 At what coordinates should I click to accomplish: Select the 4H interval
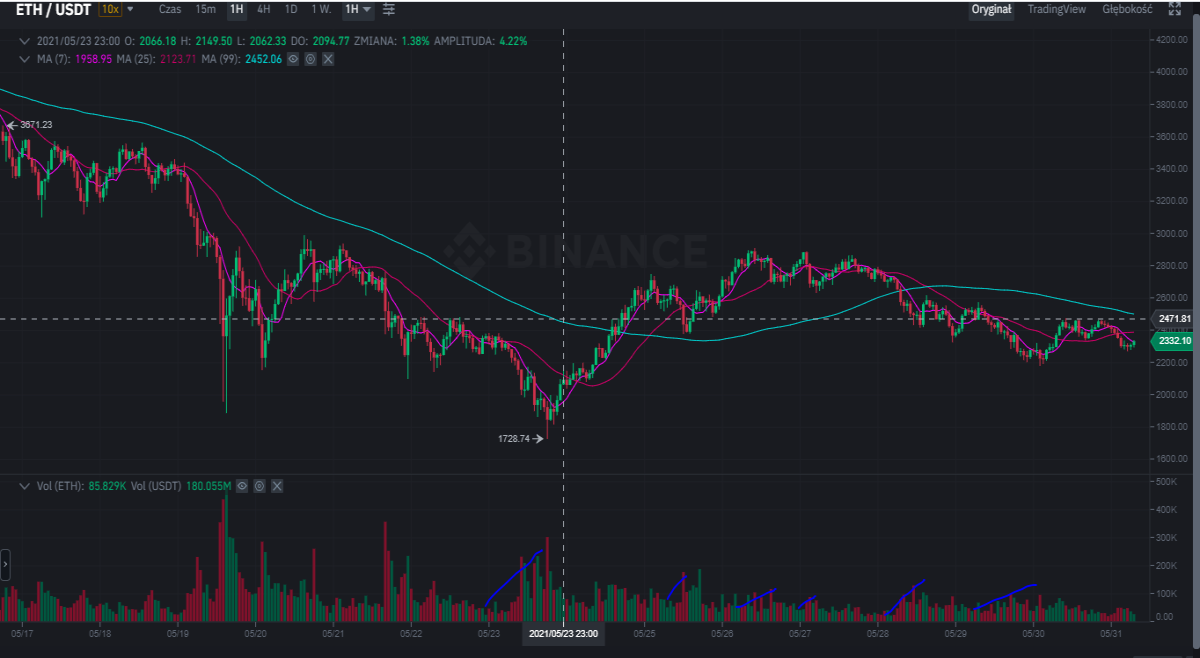tap(264, 10)
